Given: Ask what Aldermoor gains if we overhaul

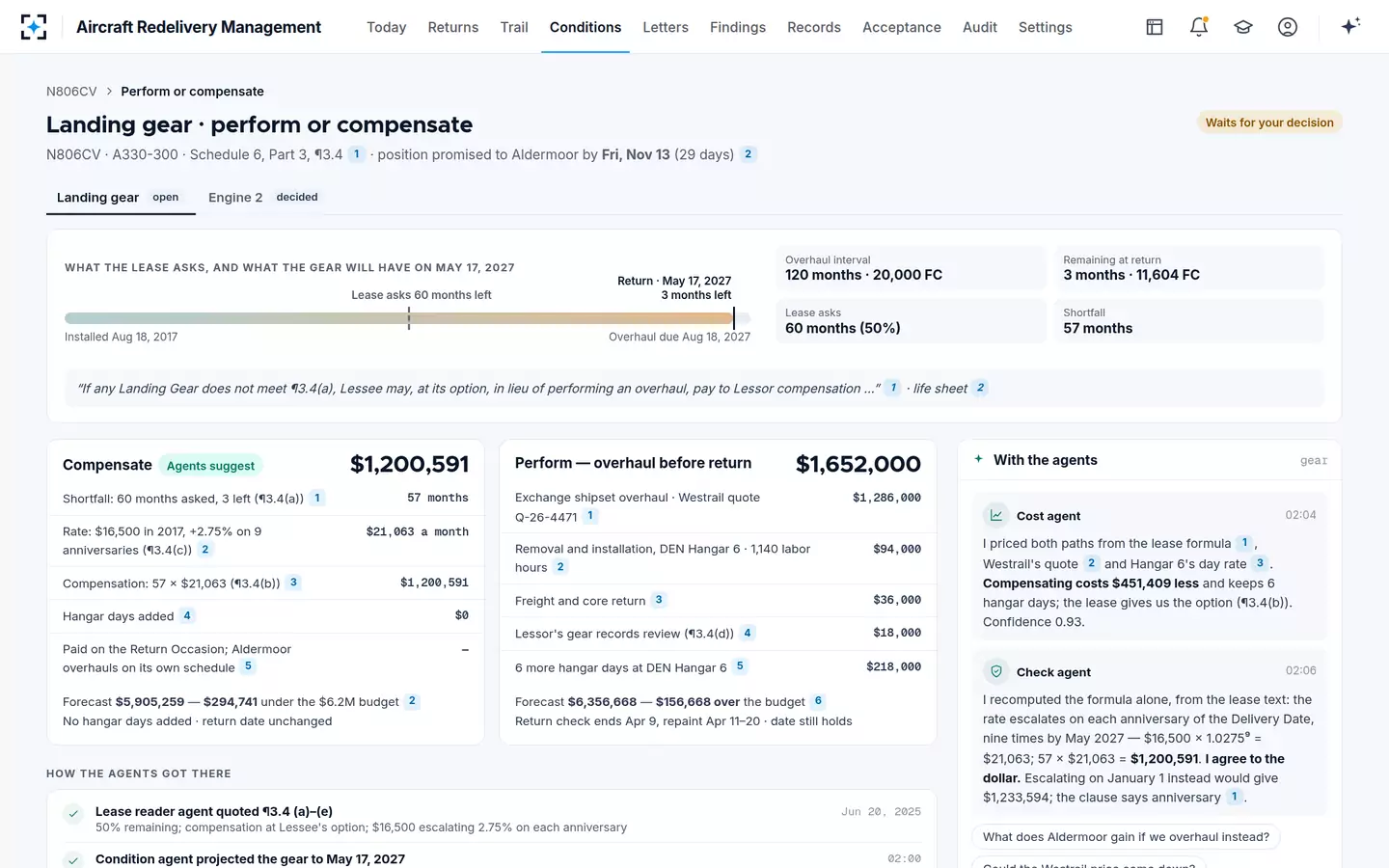Looking at the screenshot, I should [x=1126, y=837].
